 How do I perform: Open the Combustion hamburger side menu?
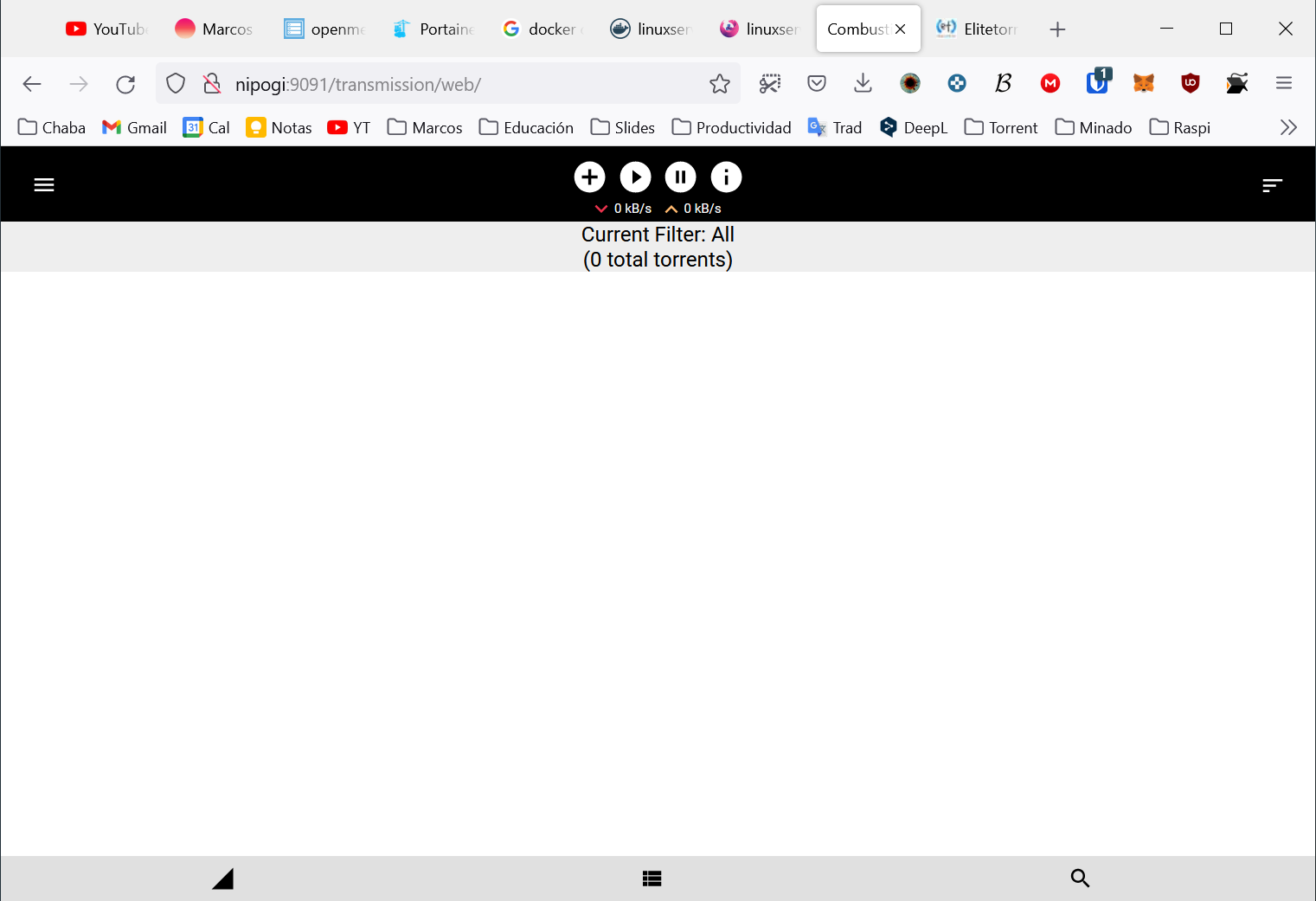pyautogui.click(x=44, y=185)
